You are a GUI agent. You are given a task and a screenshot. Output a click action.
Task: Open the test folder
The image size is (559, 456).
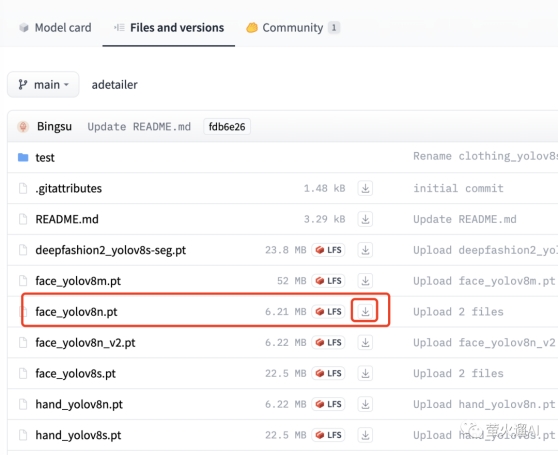(x=45, y=157)
